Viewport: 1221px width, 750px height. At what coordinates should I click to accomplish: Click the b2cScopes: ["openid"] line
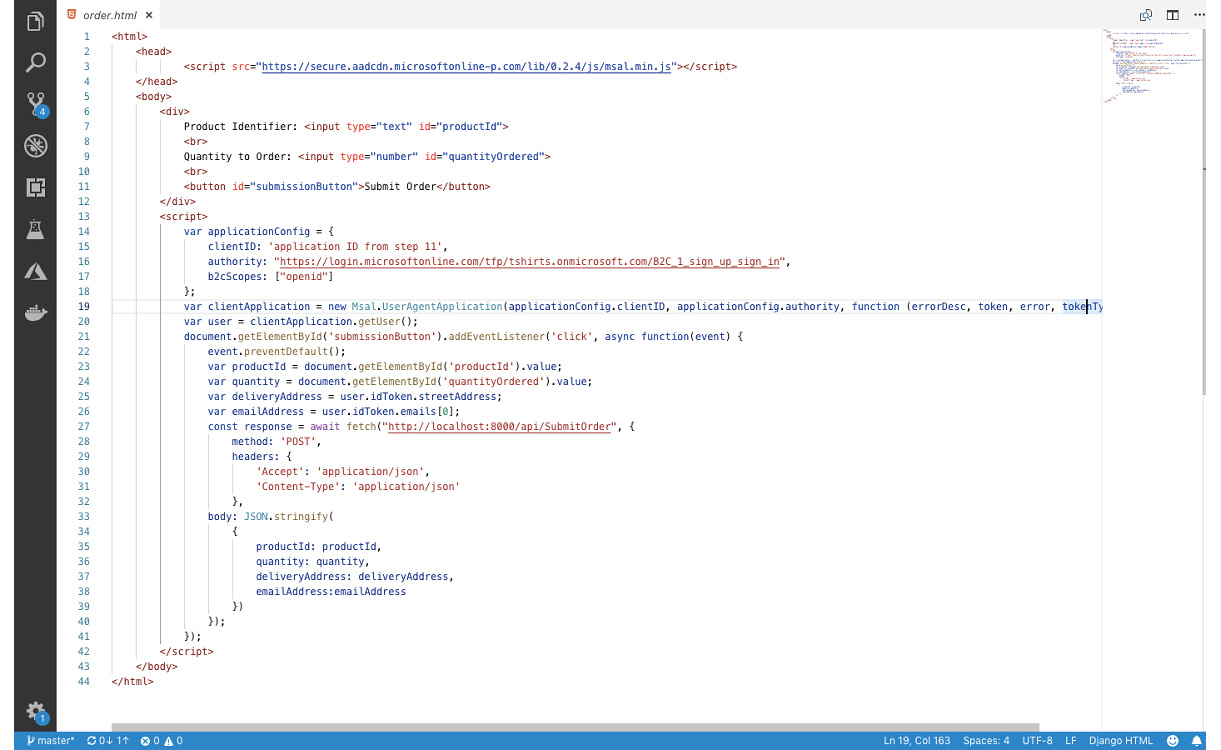[x=270, y=276]
